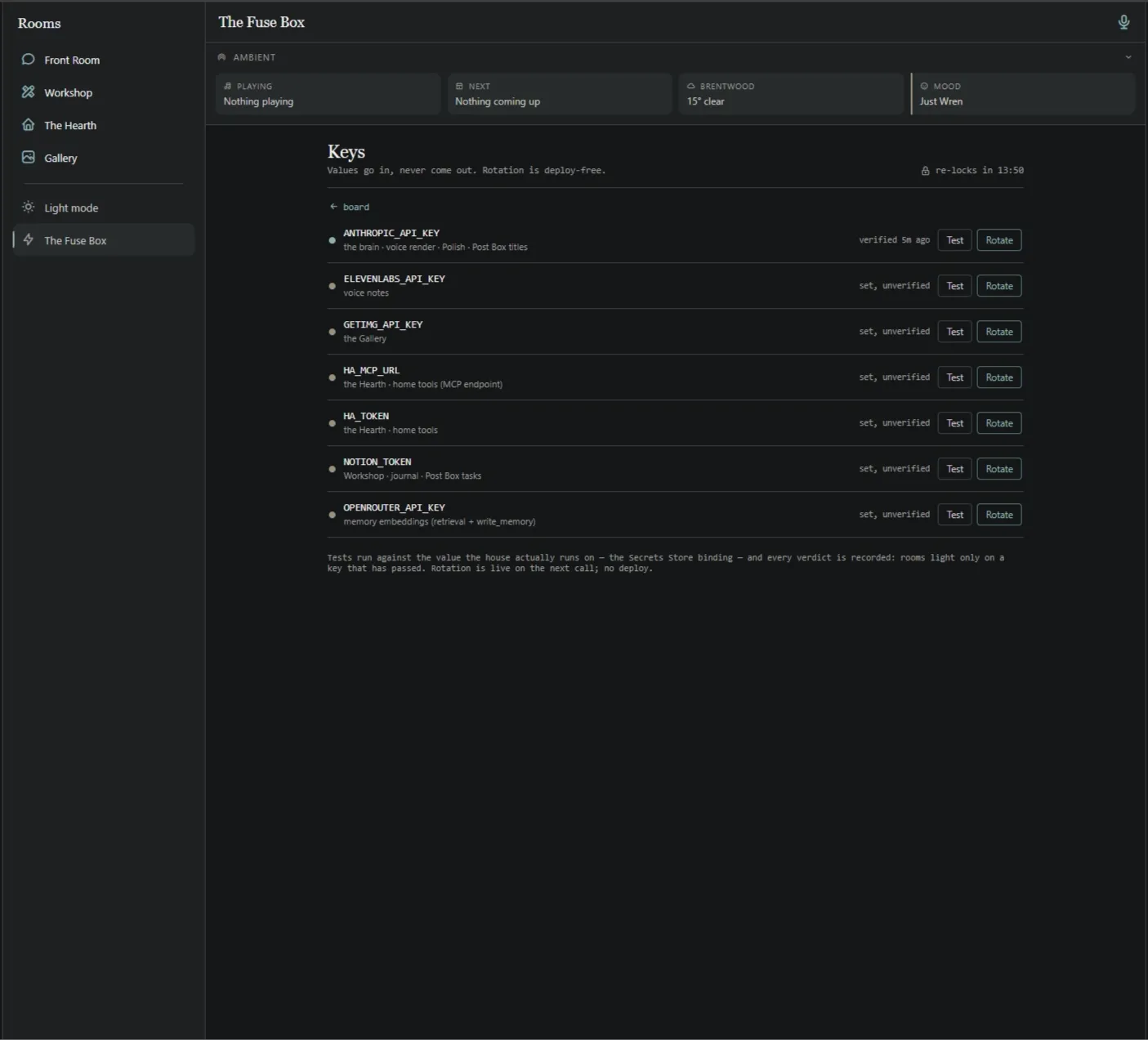Rotate the HA_TOKEN key
The height and width of the screenshot is (1040, 1148).
tap(999, 423)
